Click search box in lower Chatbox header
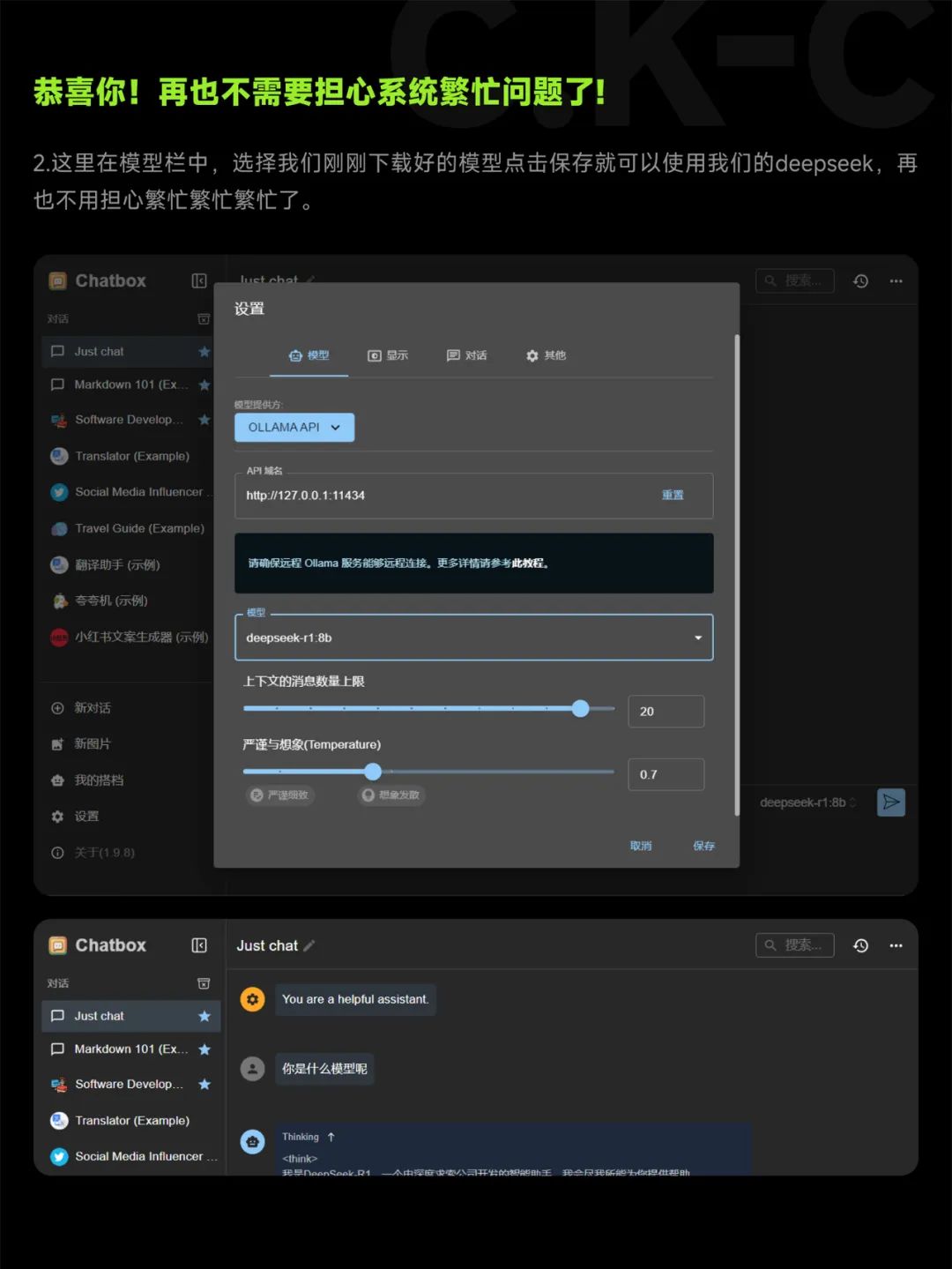952x1269 pixels. (794, 945)
